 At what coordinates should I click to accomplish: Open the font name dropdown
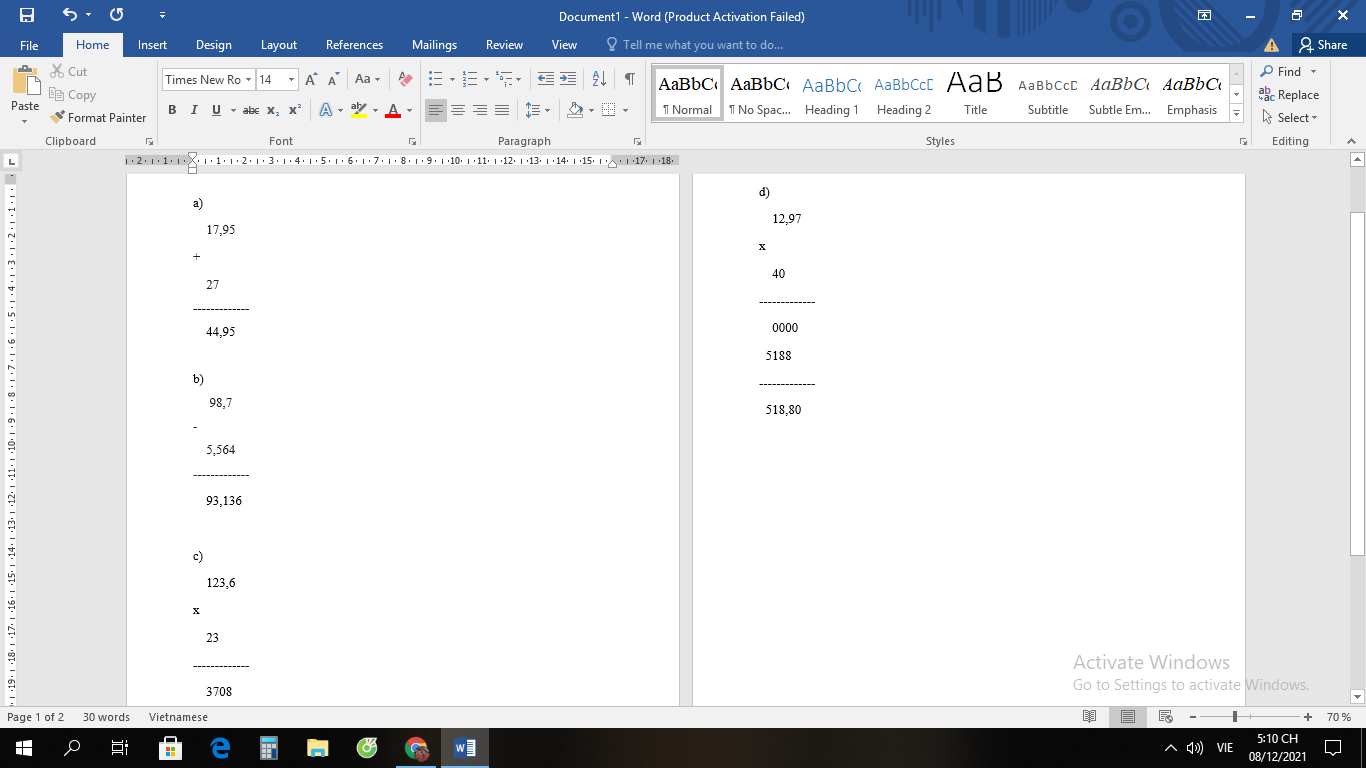(x=249, y=80)
